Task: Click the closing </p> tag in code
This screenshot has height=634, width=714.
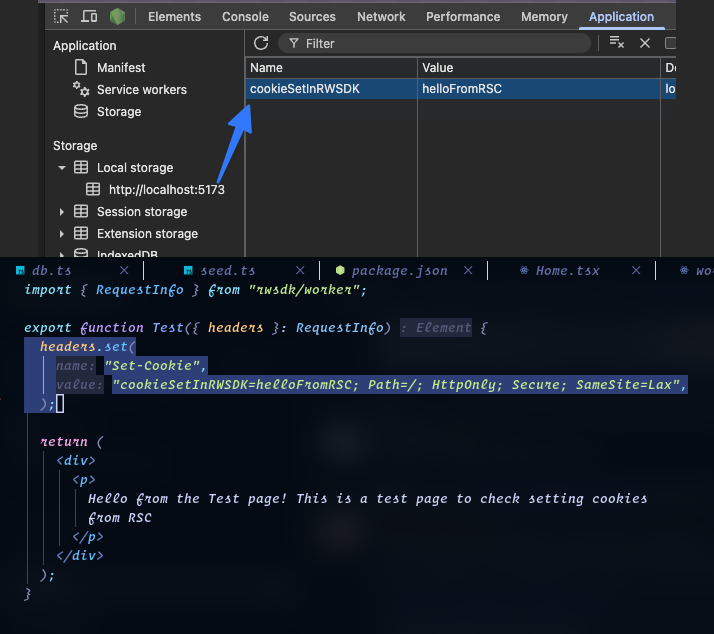Action: pyautogui.click(x=88, y=537)
